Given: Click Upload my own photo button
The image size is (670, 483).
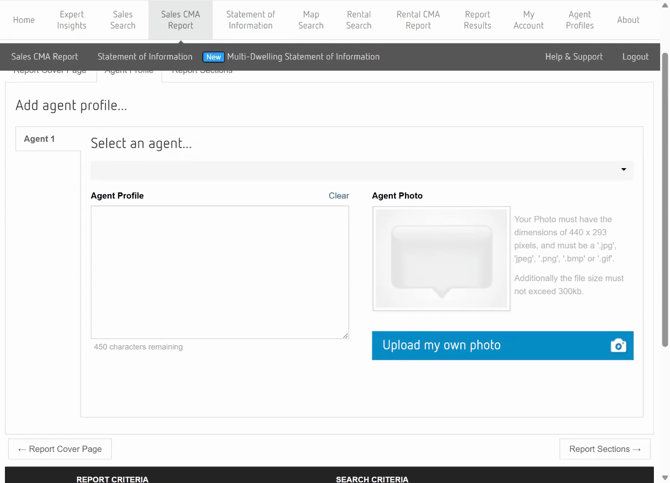Looking at the screenshot, I should click(x=502, y=346).
